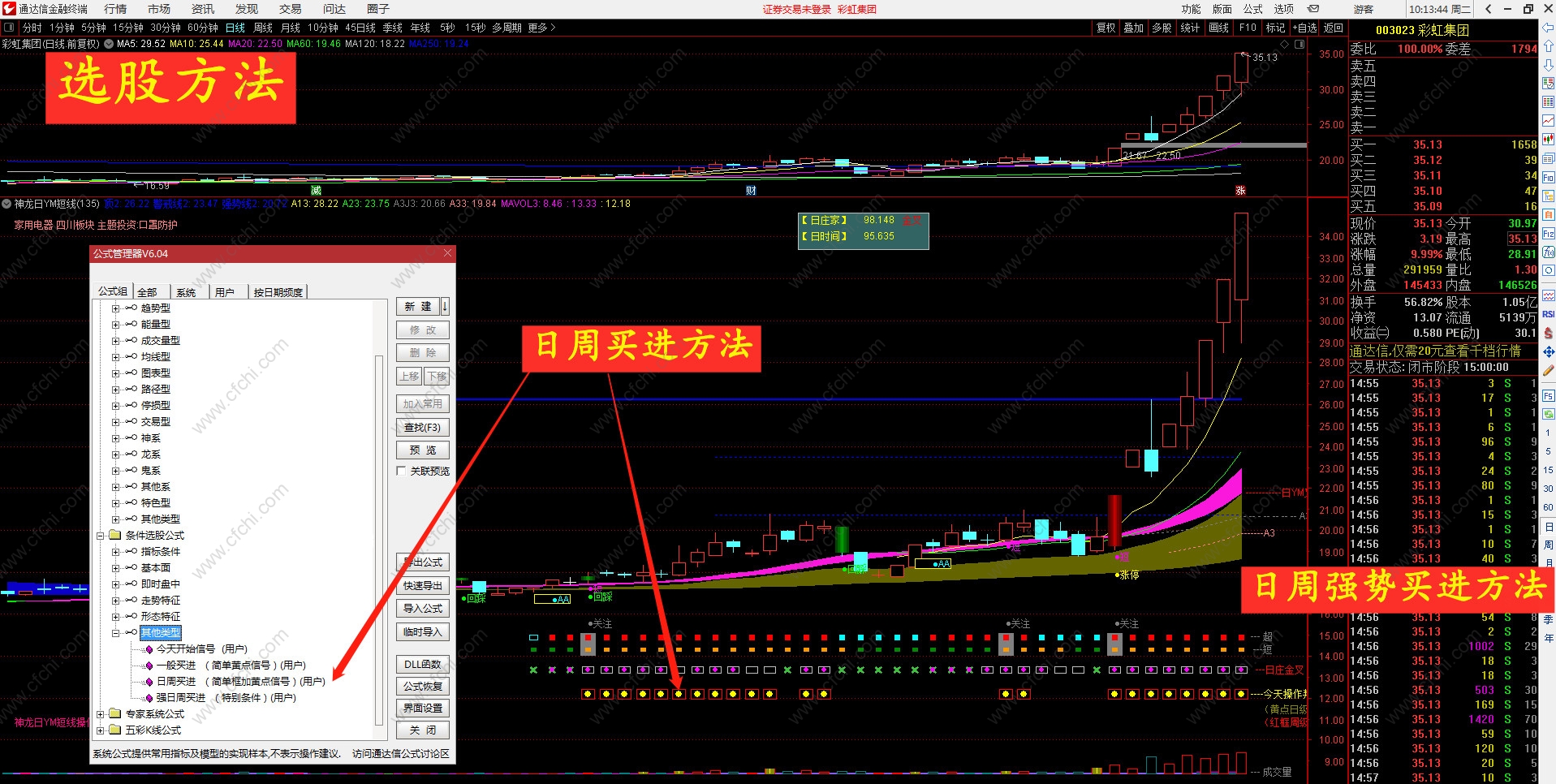
Task: Click the round settings icon beside the 彩虹集团 chart title
Action: 109,44
